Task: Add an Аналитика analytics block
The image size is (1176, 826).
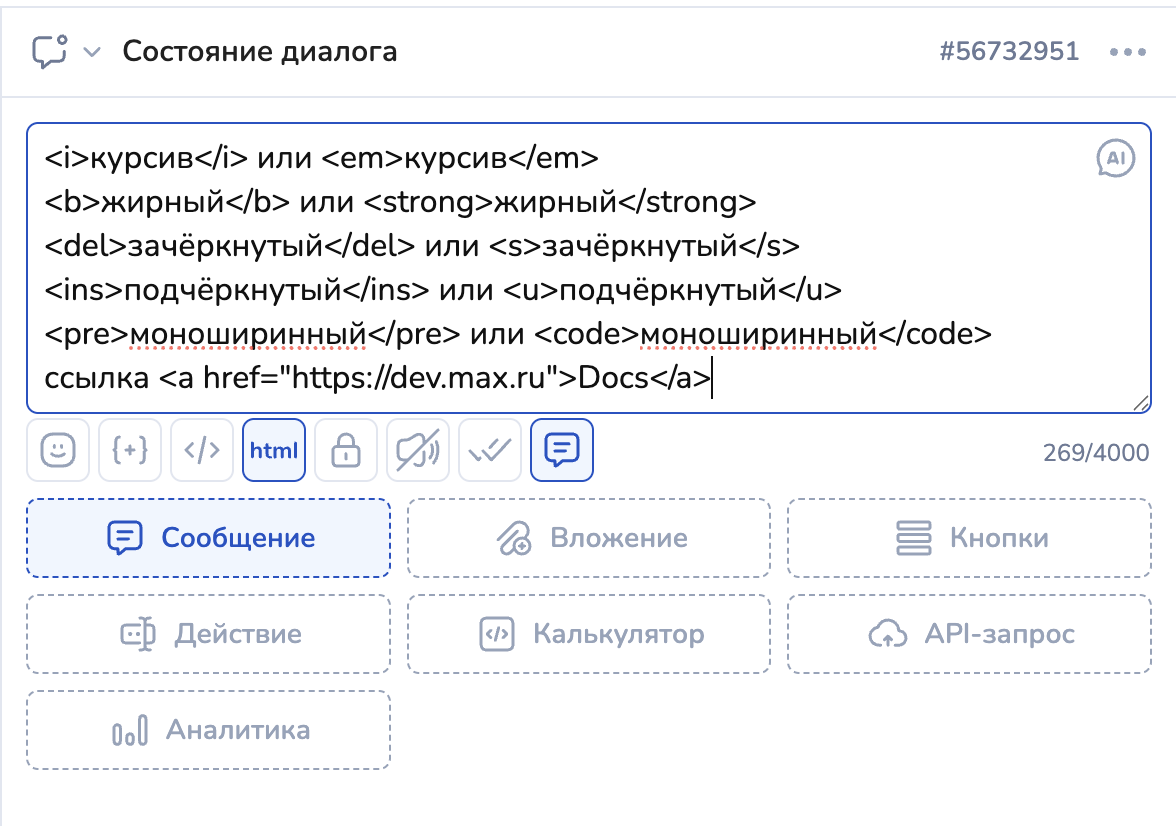Action: pyautogui.click(x=208, y=730)
